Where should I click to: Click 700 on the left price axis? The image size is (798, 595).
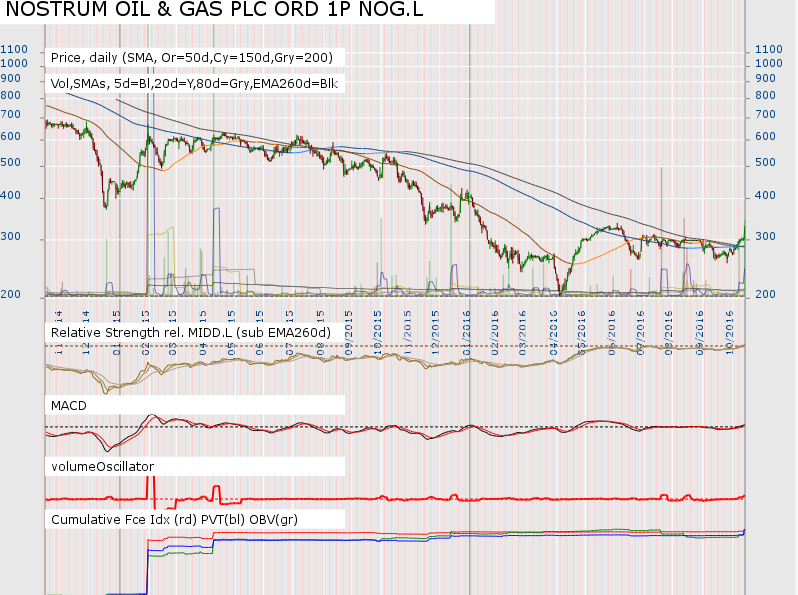(x=11, y=115)
